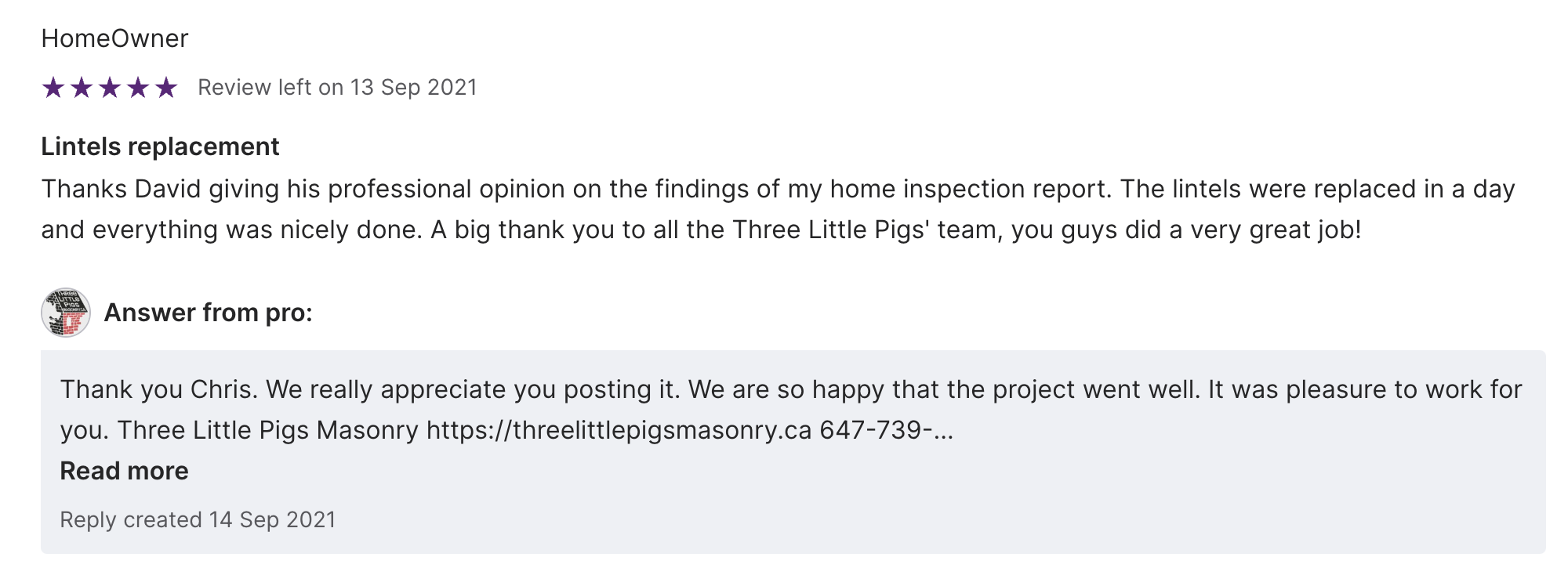Click the review date 13 Sep 2021
Viewport: 1568px width, 586px height.
[x=413, y=87]
